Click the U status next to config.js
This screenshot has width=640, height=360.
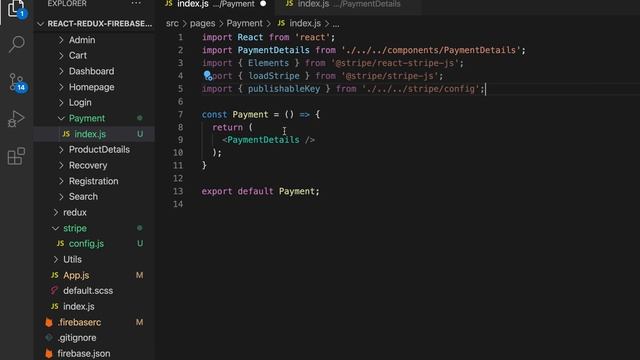[140, 244]
